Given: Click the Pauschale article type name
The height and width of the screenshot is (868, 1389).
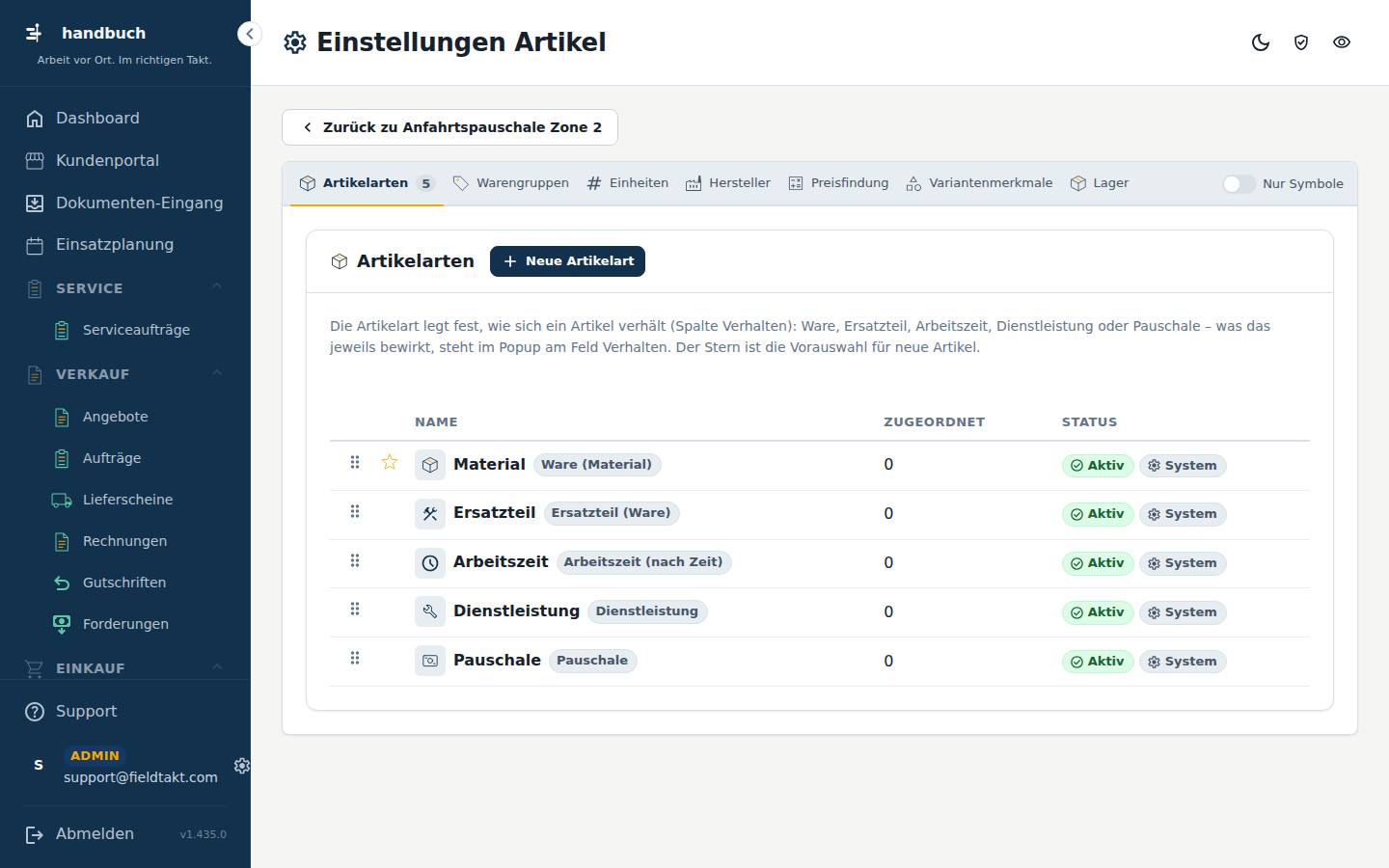Looking at the screenshot, I should pos(497,661).
